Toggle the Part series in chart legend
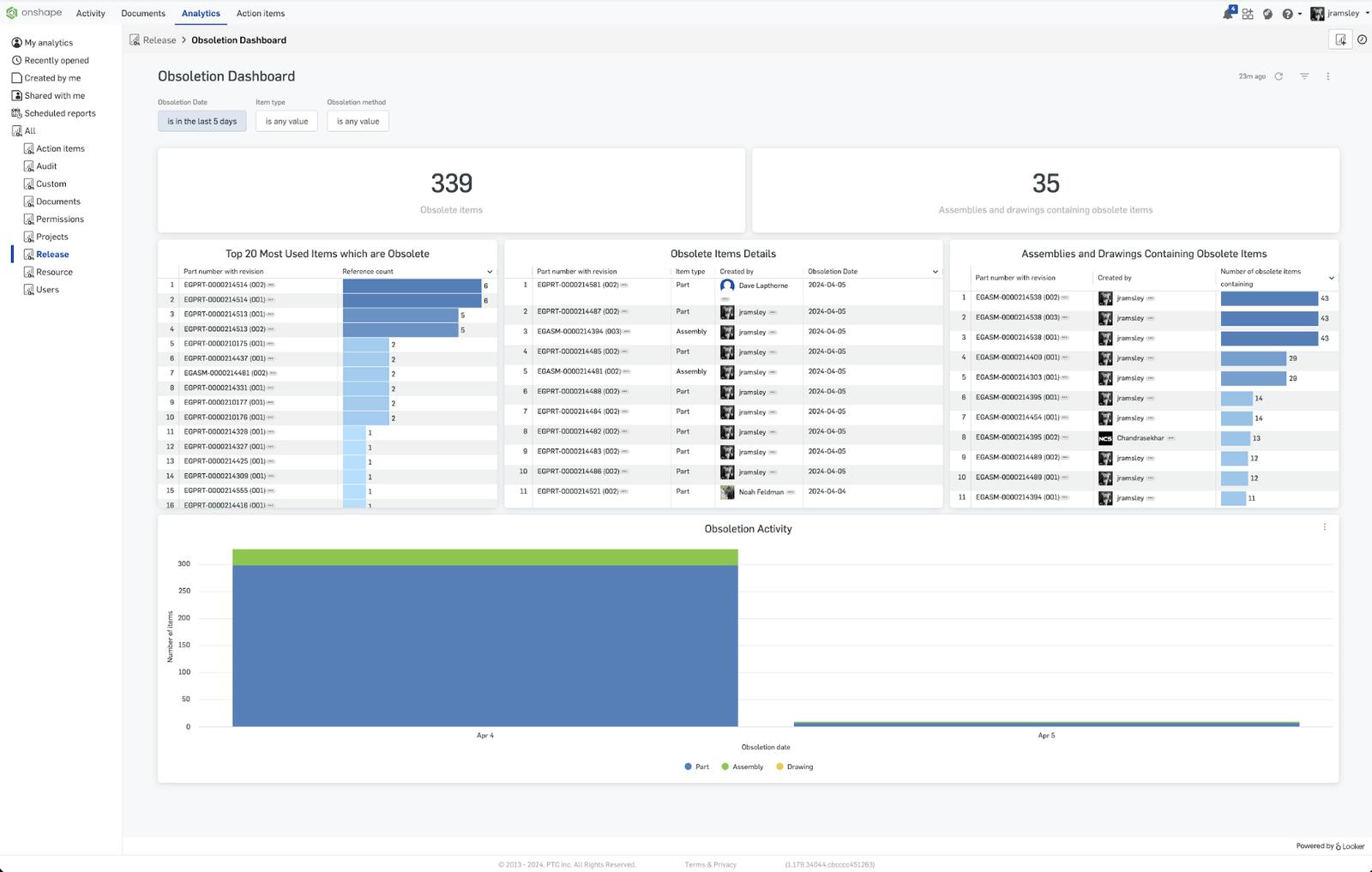The image size is (1372, 872). coord(696,767)
